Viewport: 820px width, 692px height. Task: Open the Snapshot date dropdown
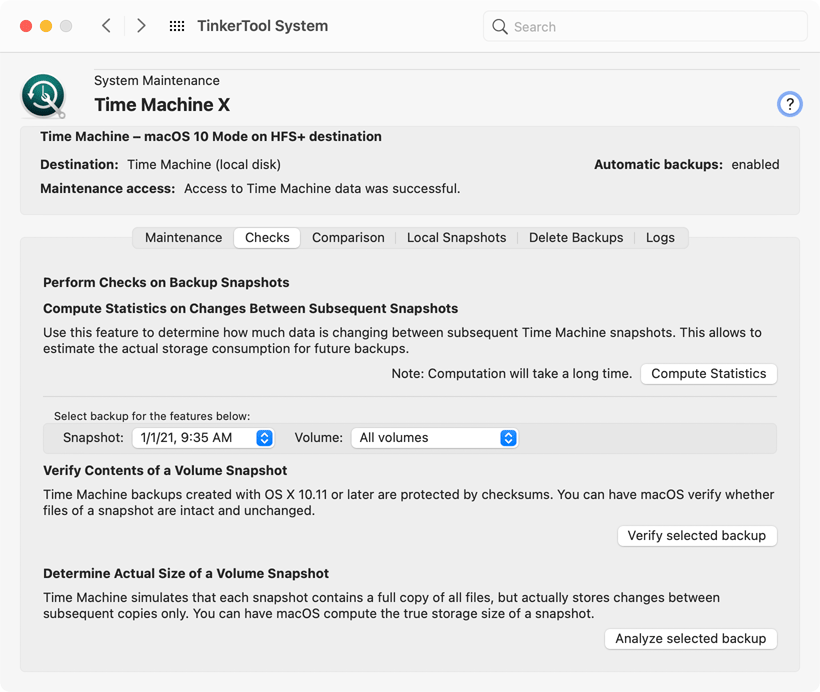click(x=203, y=438)
